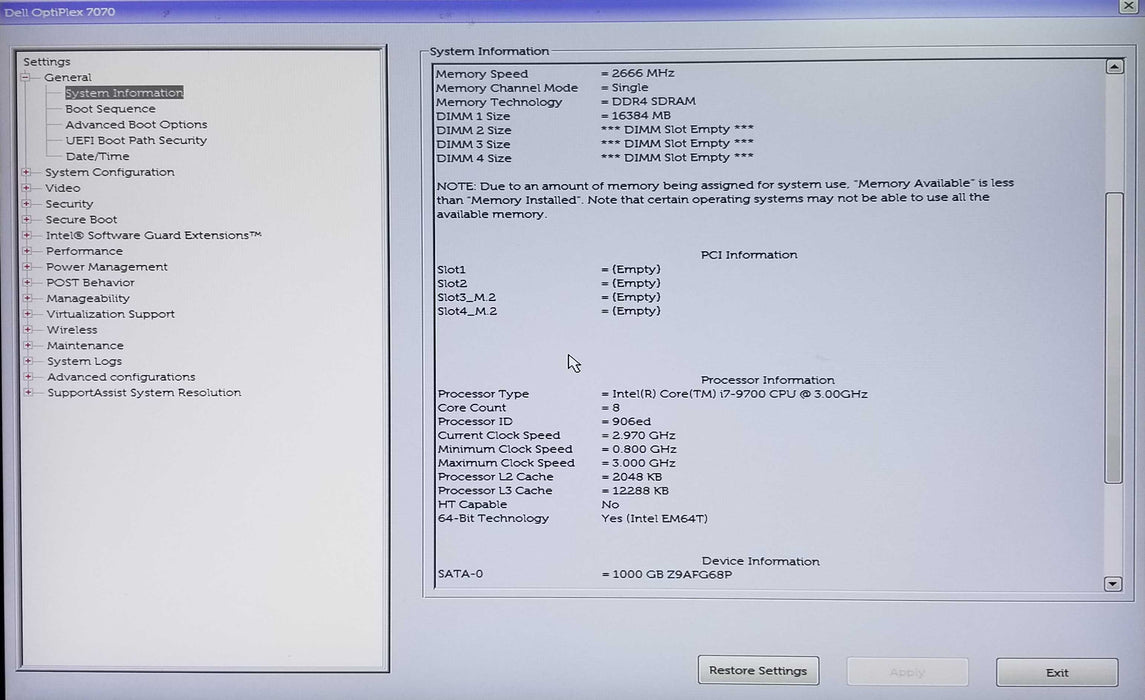1145x700 pixels.
Task: Select System Information in the tree
Action: click(x=124, y=93)
